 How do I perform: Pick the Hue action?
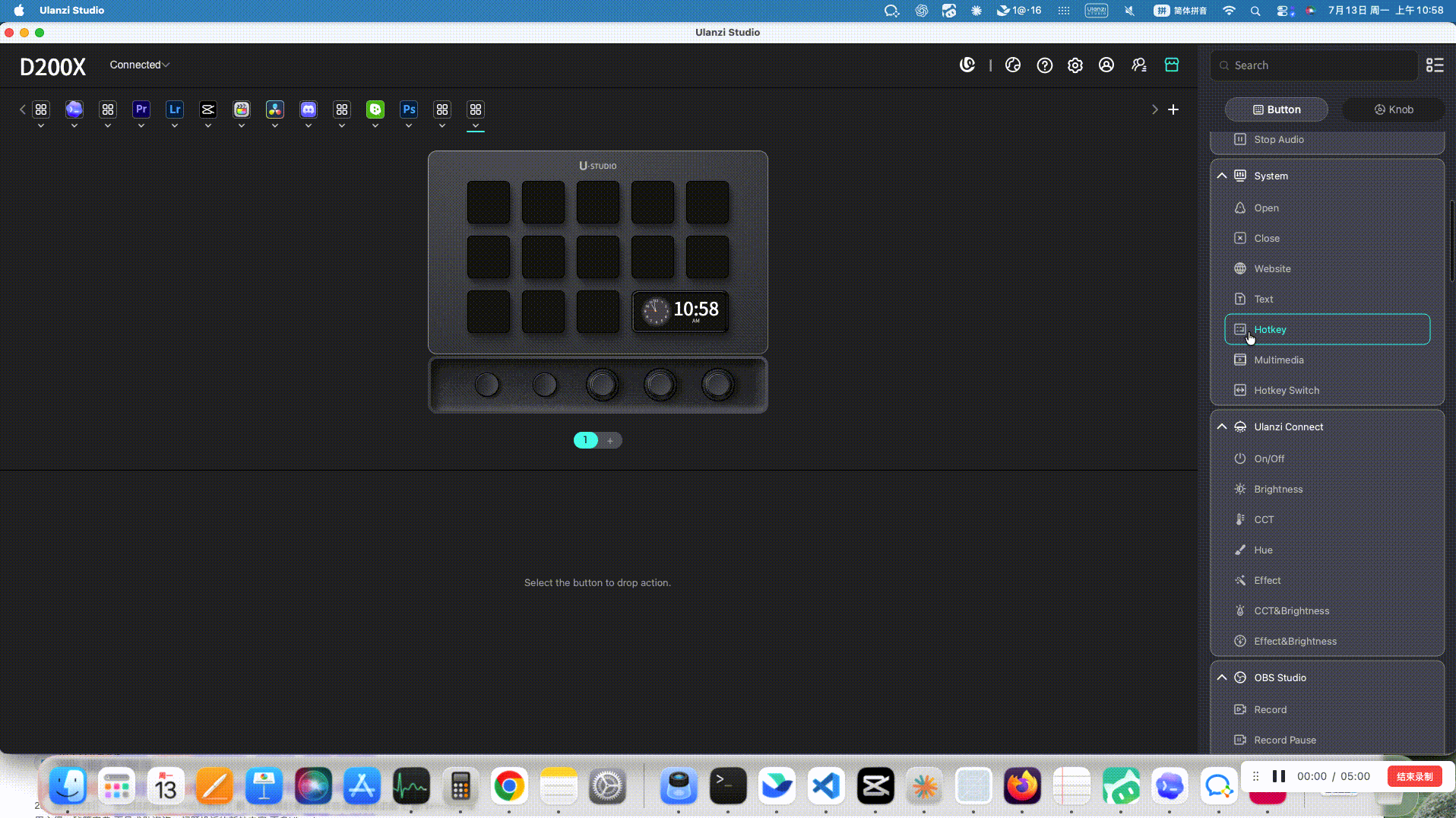[1327, 550]
